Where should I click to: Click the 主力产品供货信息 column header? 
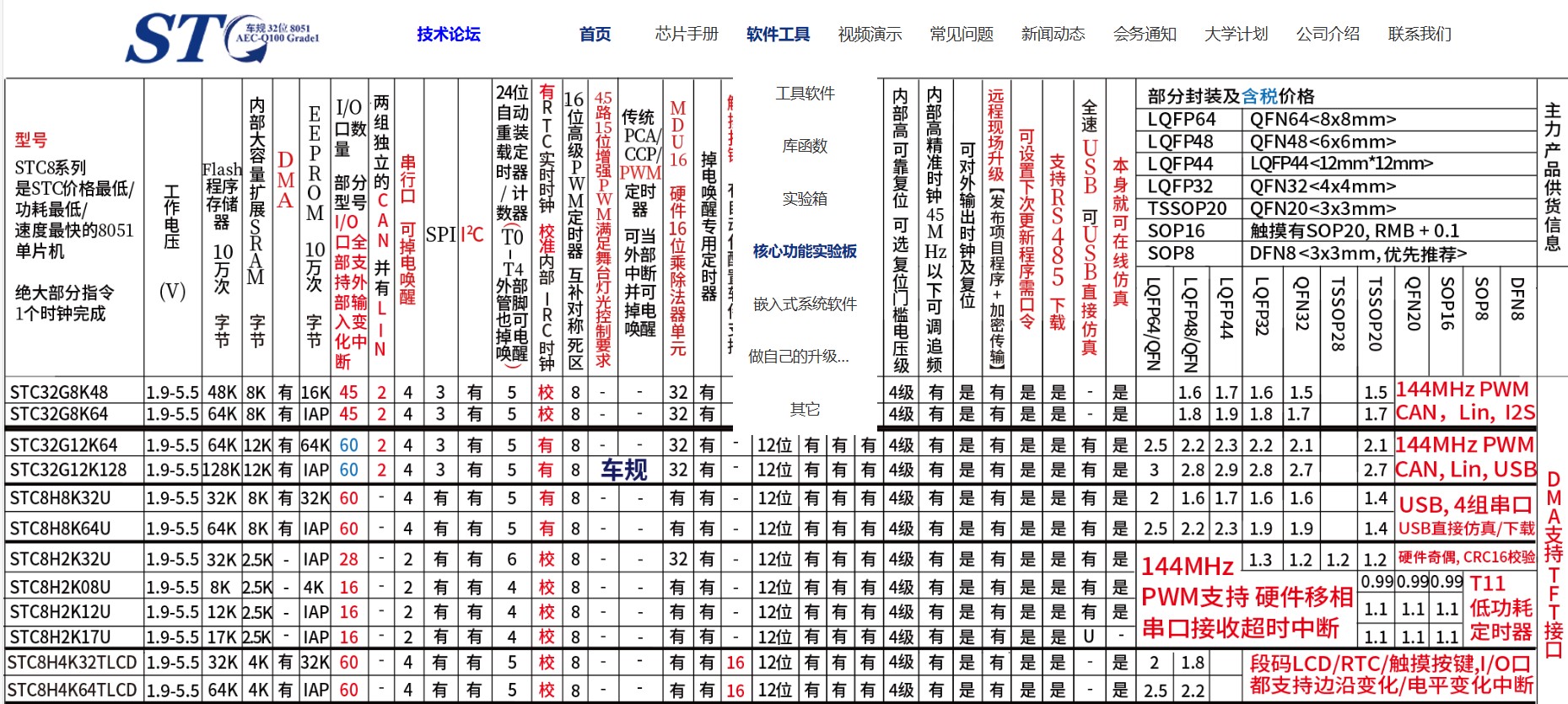[1552, 177]
